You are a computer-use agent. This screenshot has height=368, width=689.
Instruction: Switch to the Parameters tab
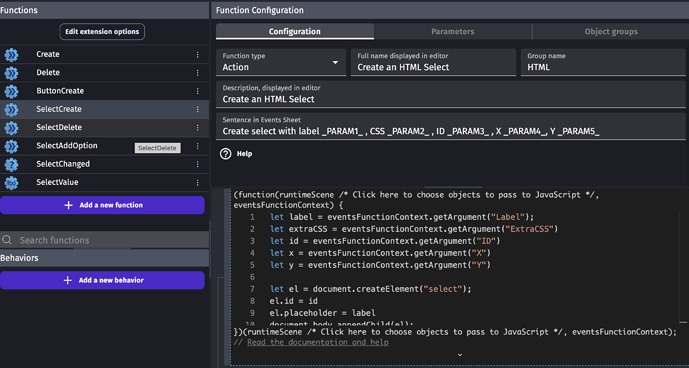pyautogui.click(x=453, y=32)
